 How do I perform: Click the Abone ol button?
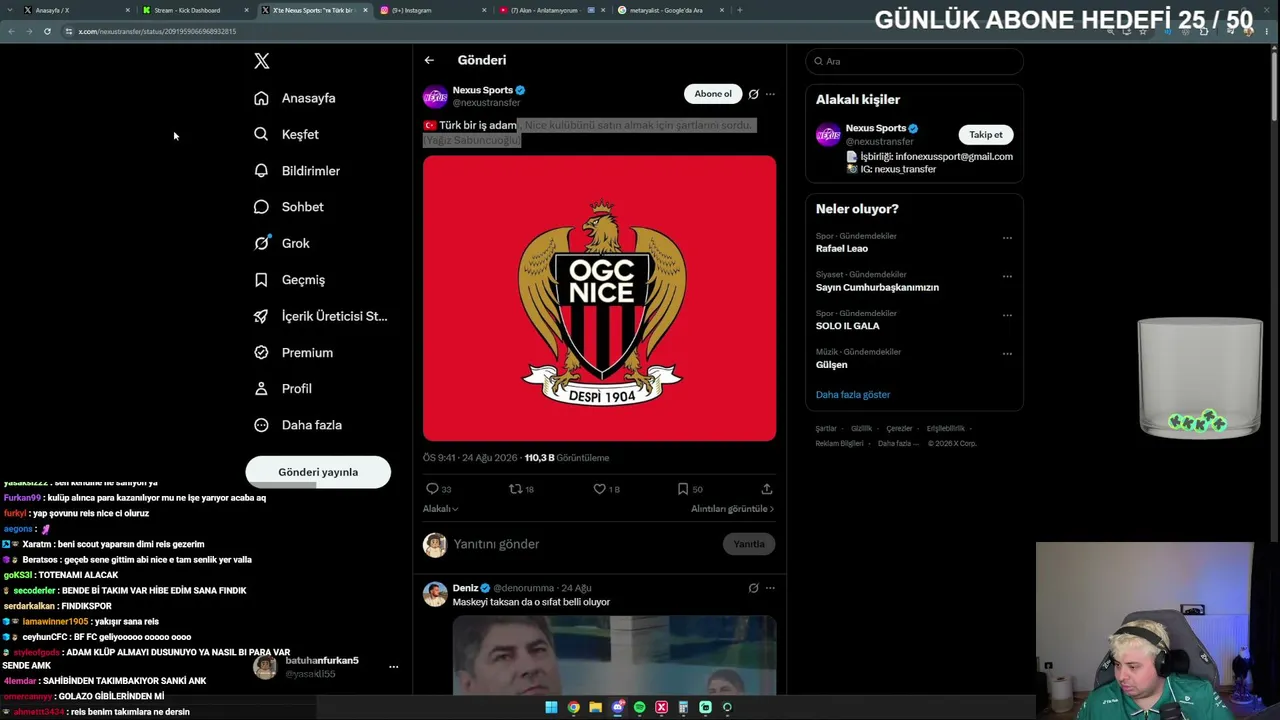point(713,94)
